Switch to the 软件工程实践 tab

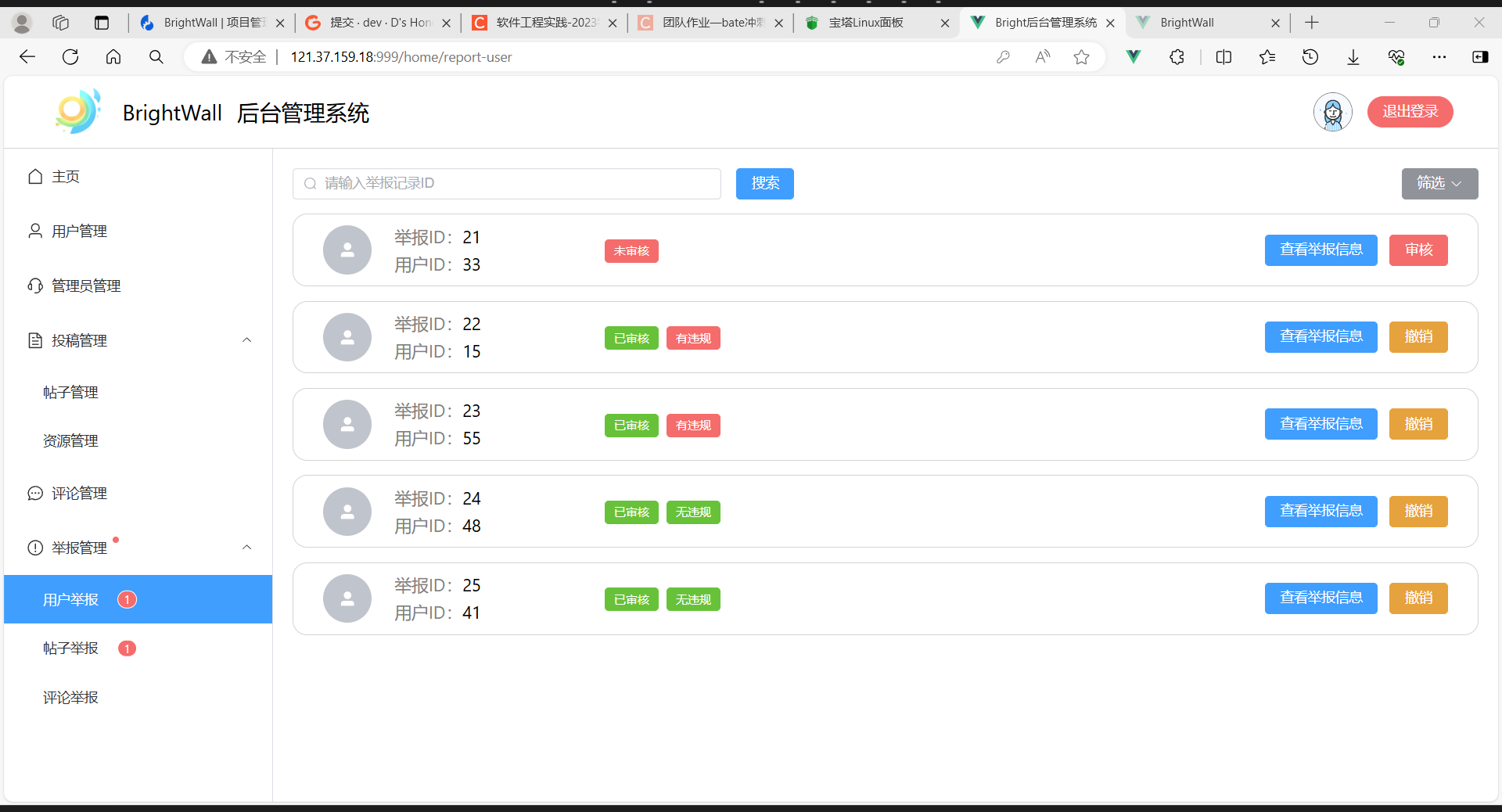544,23
